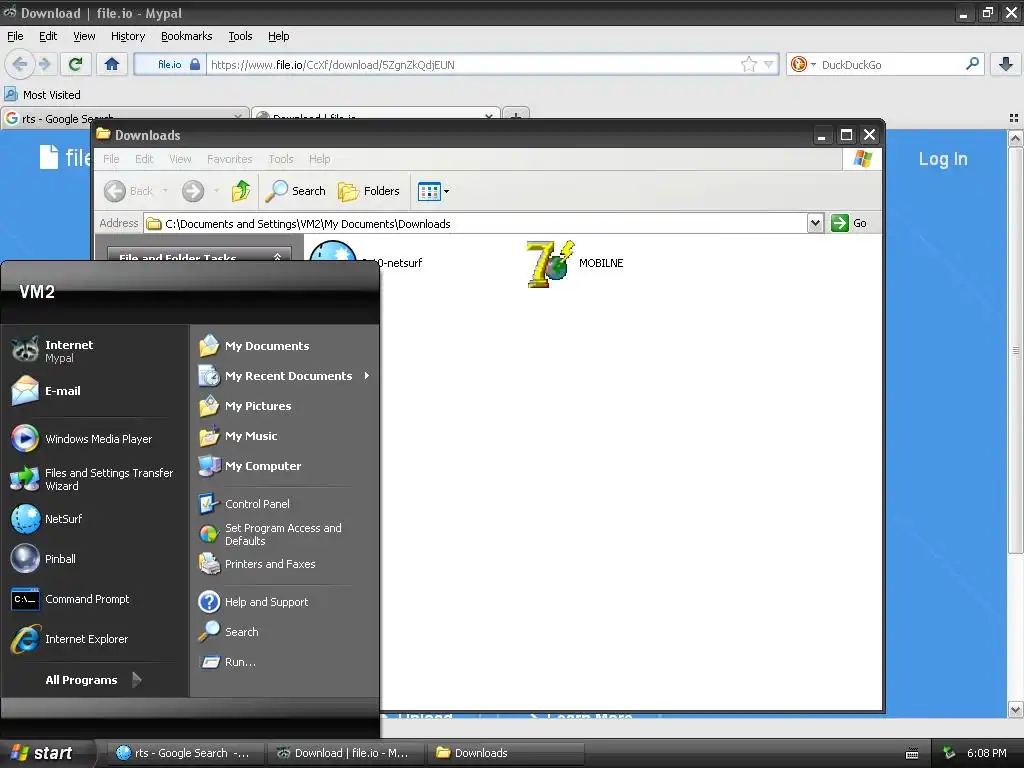Switch to rts - Google Search taskbar button
Image resolution: width=1024 pixels, height=768 pixels.
coord(185,753)
